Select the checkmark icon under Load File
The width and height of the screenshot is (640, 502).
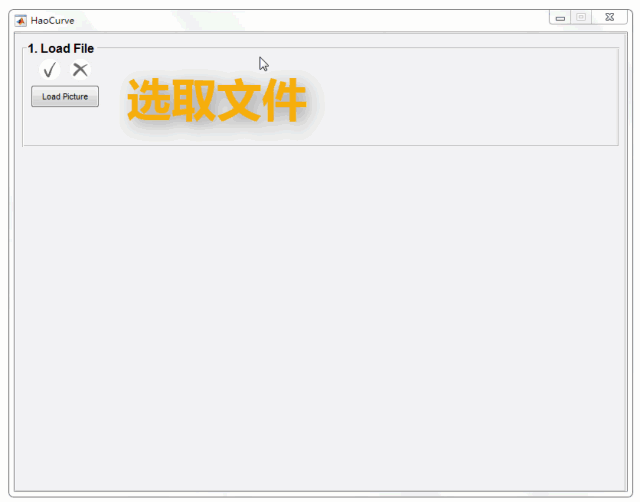(50, 69)
